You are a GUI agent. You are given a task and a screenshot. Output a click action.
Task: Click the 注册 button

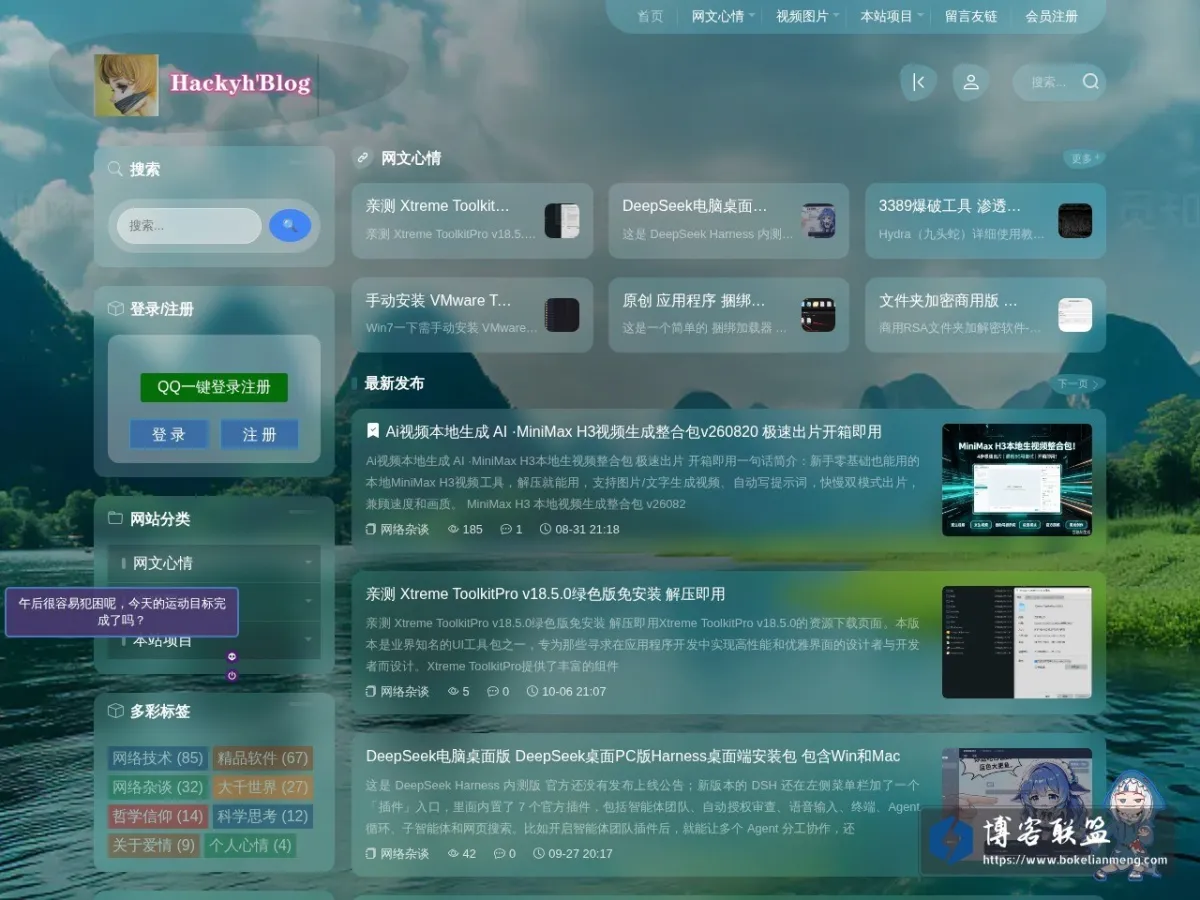pos(259,434)
